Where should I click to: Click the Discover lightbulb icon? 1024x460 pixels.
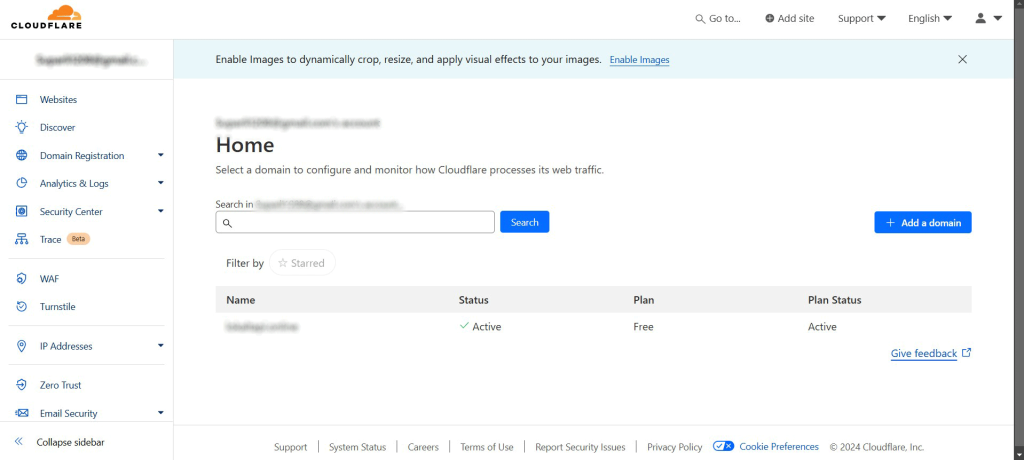click(x=21, y=128)
